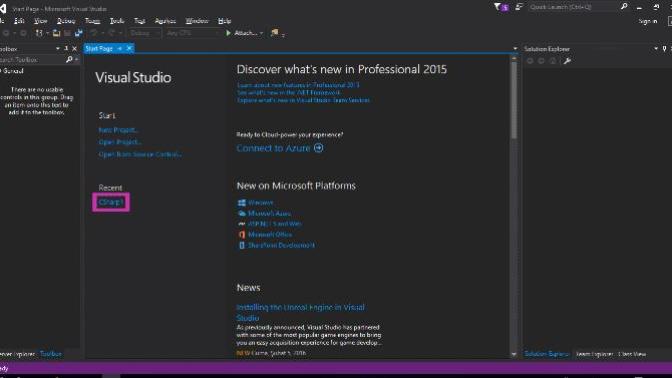The height and width of the screenshot is (378, 672).
Task: Close the Toolbox panel
Action: pos(75,49)
